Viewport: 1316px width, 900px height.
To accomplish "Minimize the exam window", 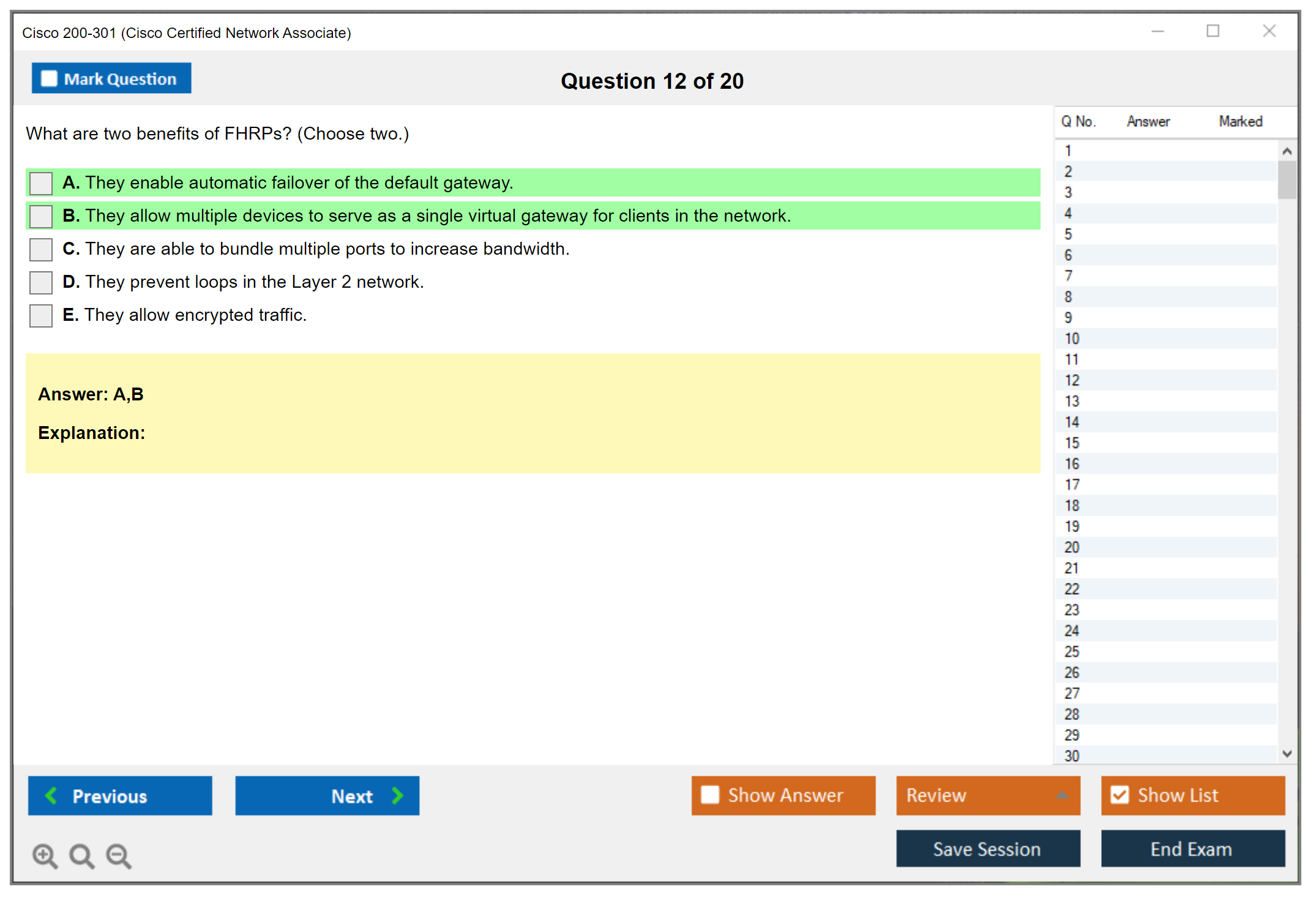I will pos(1157,31).
